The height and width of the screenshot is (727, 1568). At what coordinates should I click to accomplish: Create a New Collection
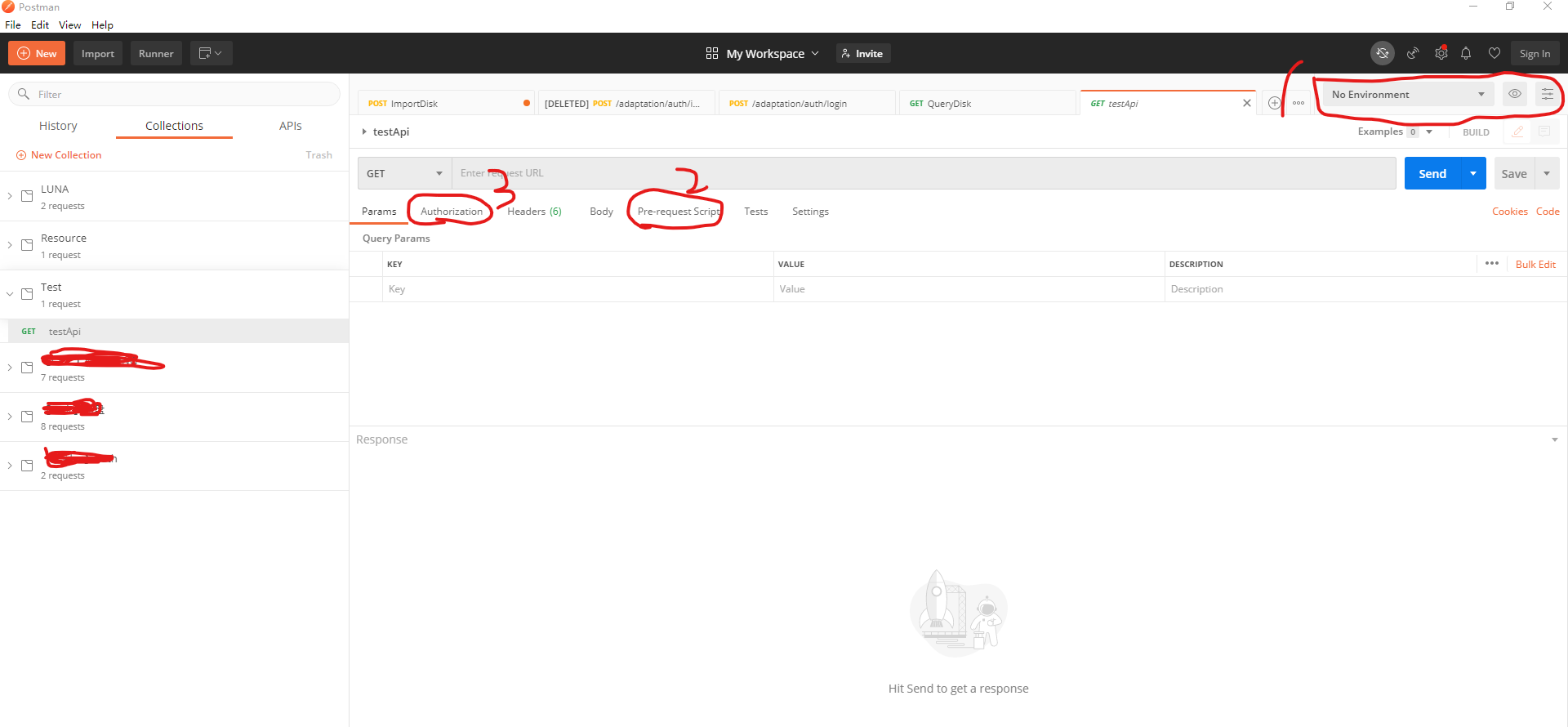pos(59,155)
